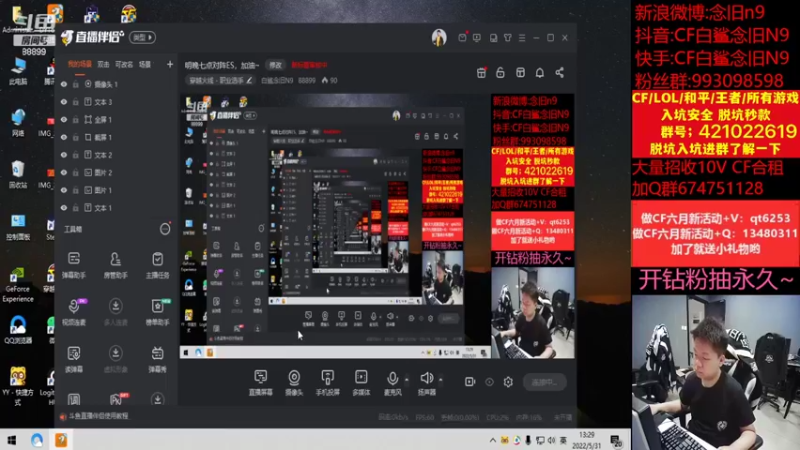This screenshot has width=800, height=450.
Task: Open the 榜单助手 tool
Action: (x=157, y=312)
